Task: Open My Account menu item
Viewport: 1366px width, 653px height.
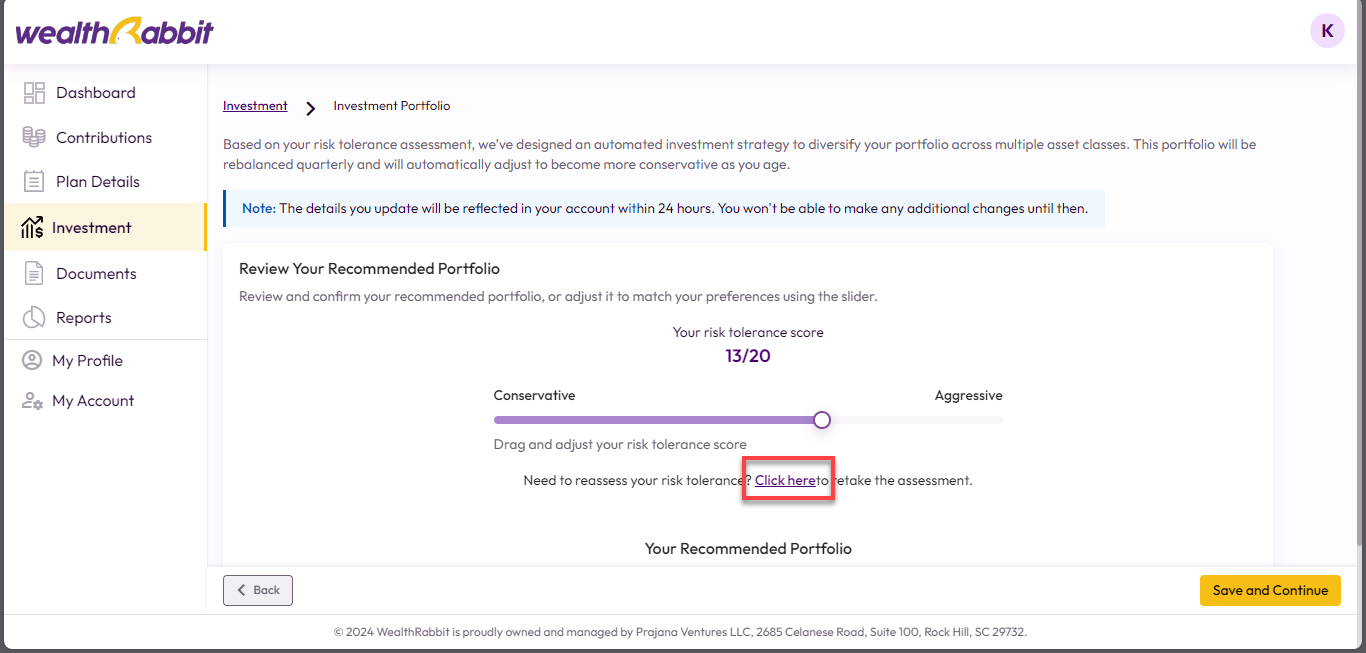Action: 92,401
